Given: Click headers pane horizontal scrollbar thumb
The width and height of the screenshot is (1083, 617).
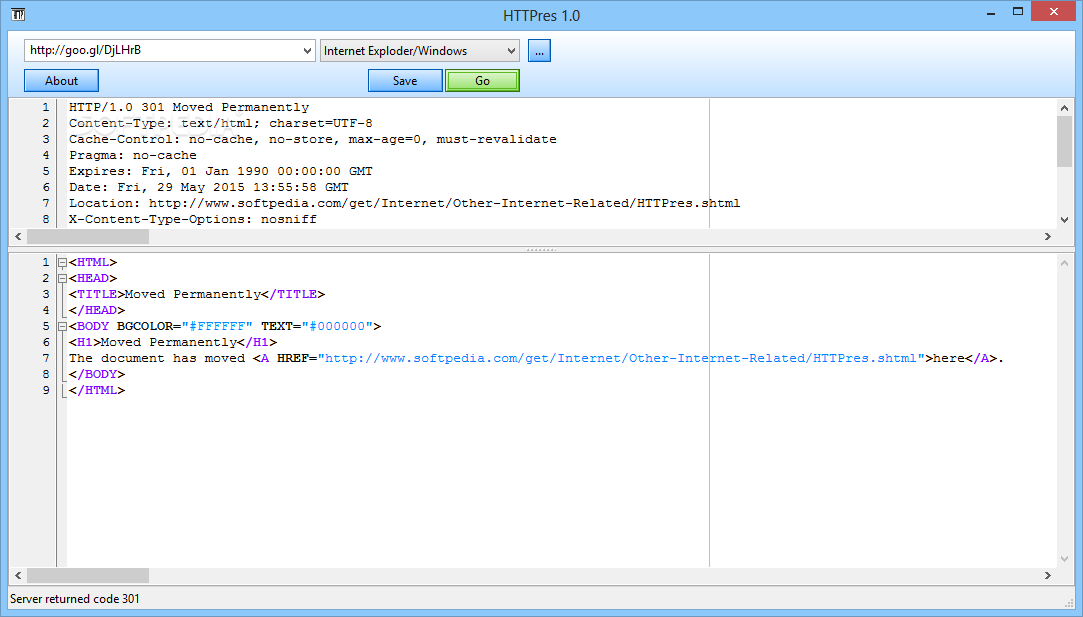Looking at the screenshot, I should tap(88, 236).
